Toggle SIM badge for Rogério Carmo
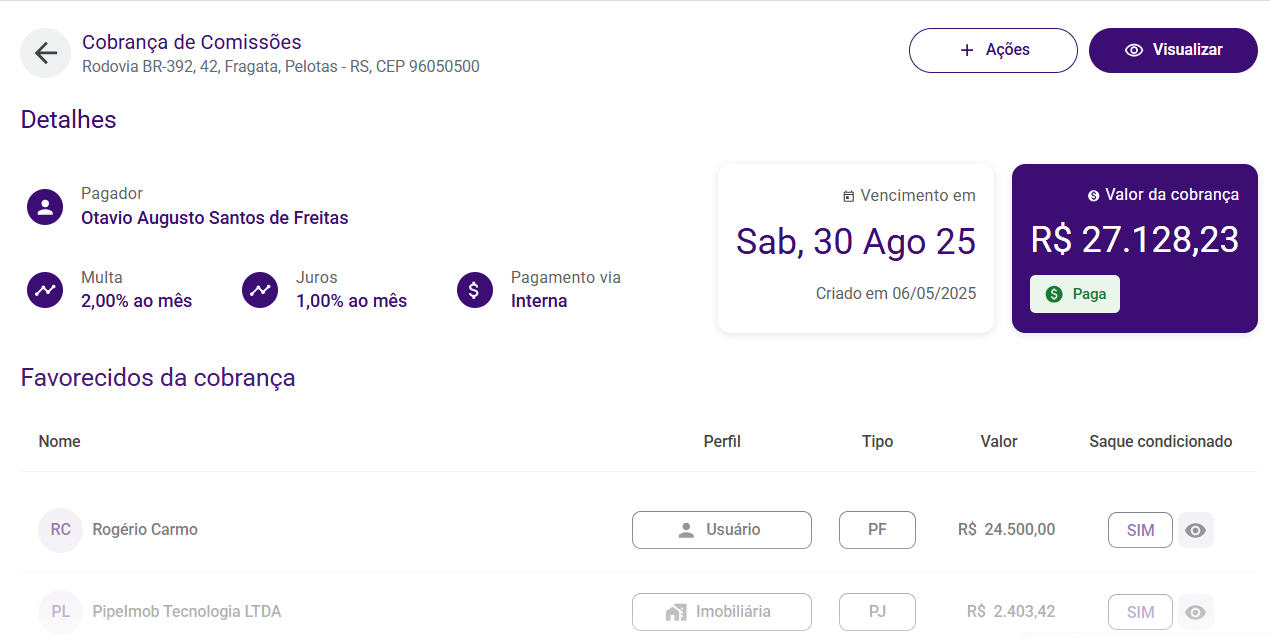 tap(1140, 530)
